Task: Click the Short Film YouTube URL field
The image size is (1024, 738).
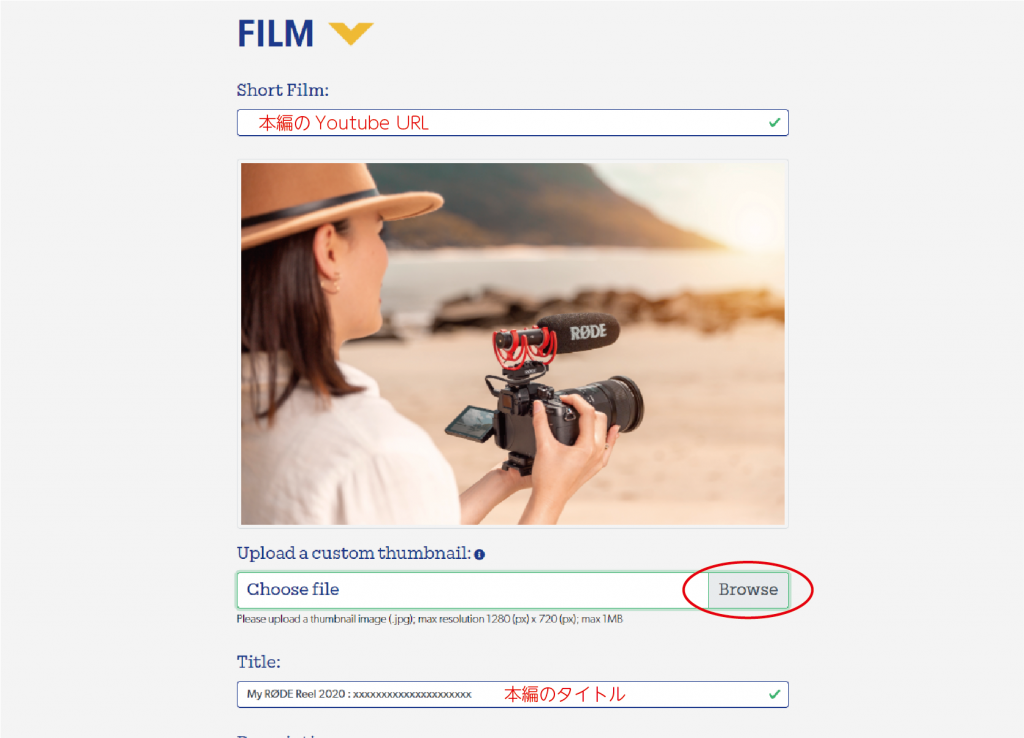Action: 513,123
